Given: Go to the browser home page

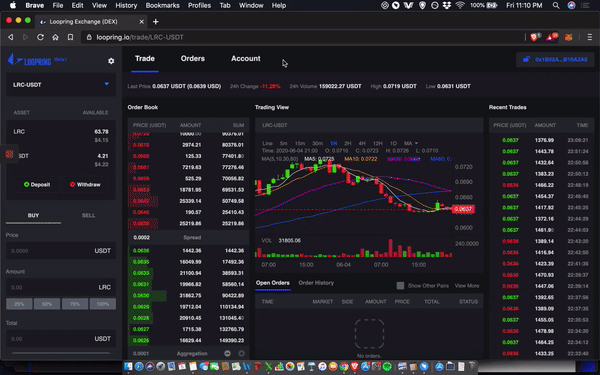Looking at the screenshot, I should click(x=55, y=37).
